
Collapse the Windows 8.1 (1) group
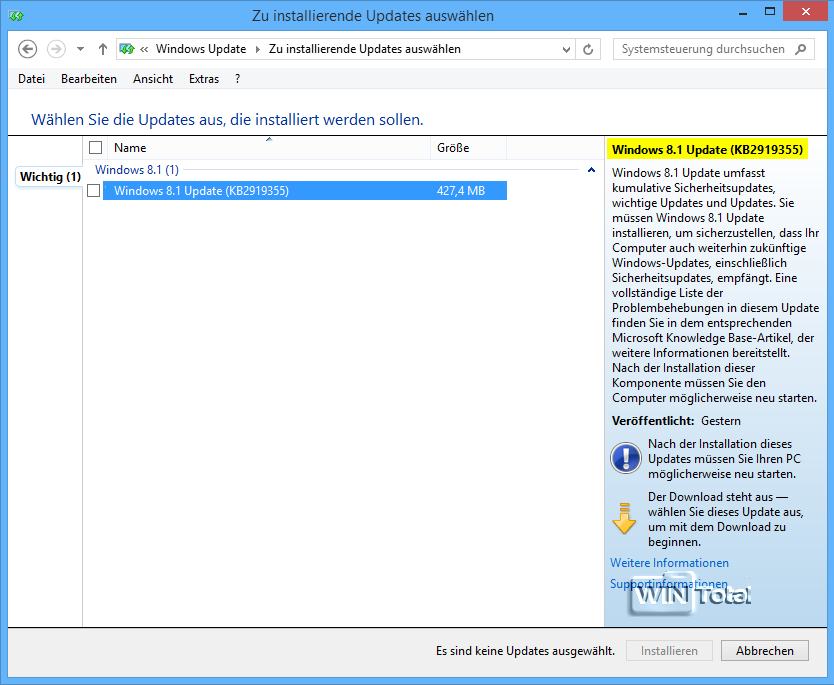[591, 170]
